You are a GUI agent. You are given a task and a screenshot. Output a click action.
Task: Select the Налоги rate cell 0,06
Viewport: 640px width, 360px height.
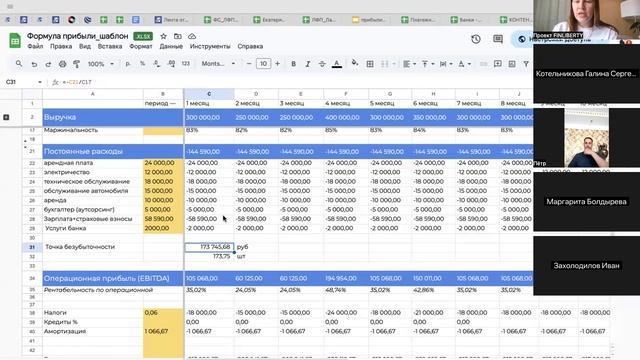click(x=163, y=313)
